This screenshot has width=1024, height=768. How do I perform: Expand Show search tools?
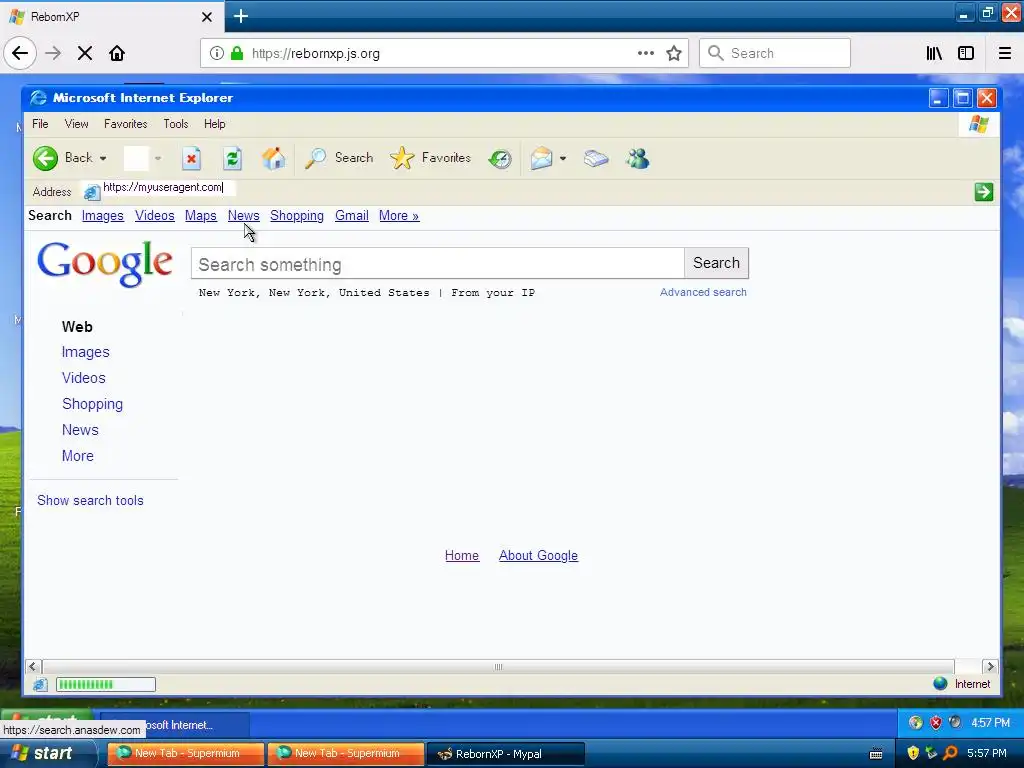[90, 500]
